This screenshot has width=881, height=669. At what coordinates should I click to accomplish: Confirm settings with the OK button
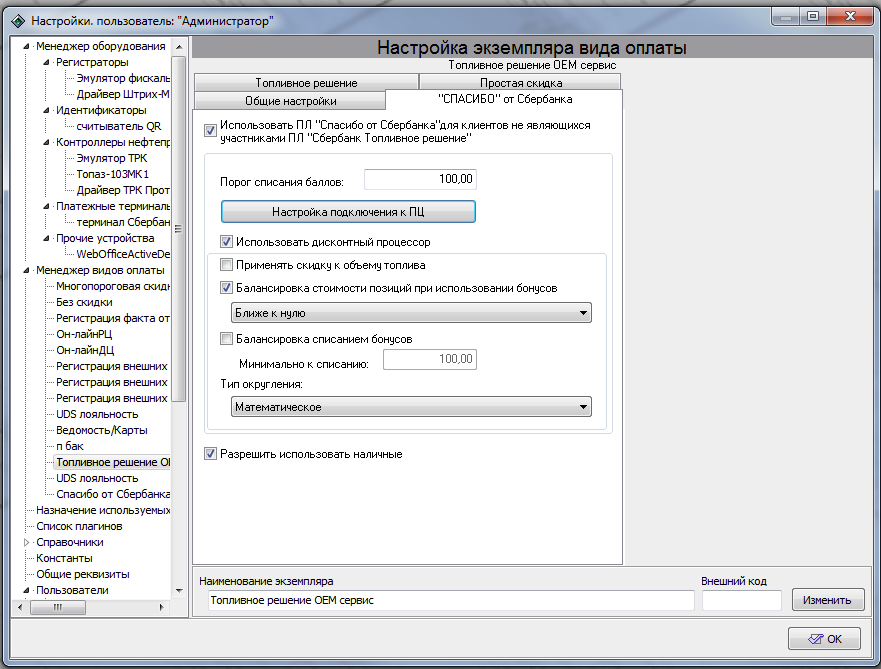[x=824, y=639]
